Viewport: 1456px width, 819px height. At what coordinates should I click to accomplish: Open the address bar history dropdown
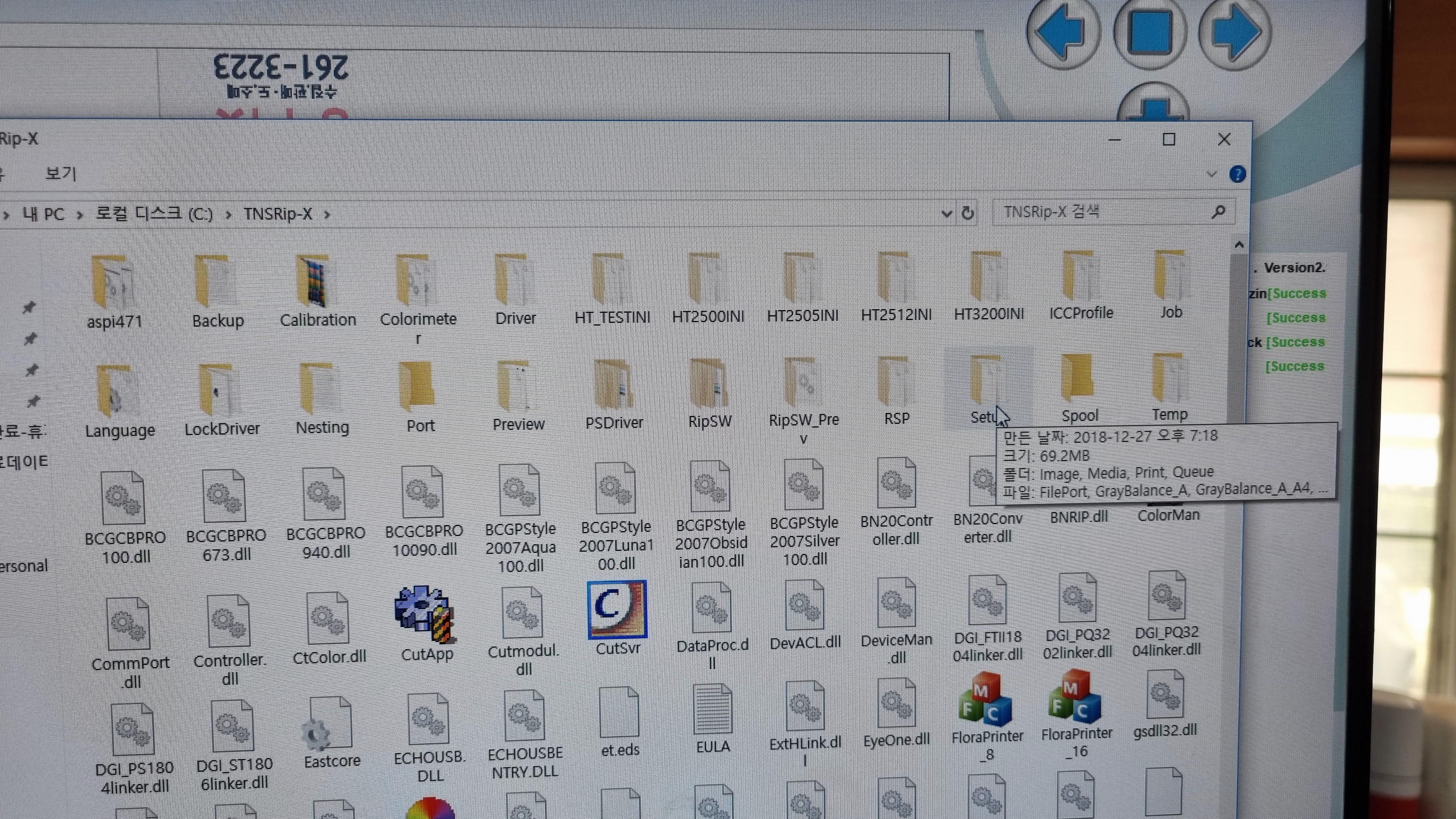click(946, 214)
